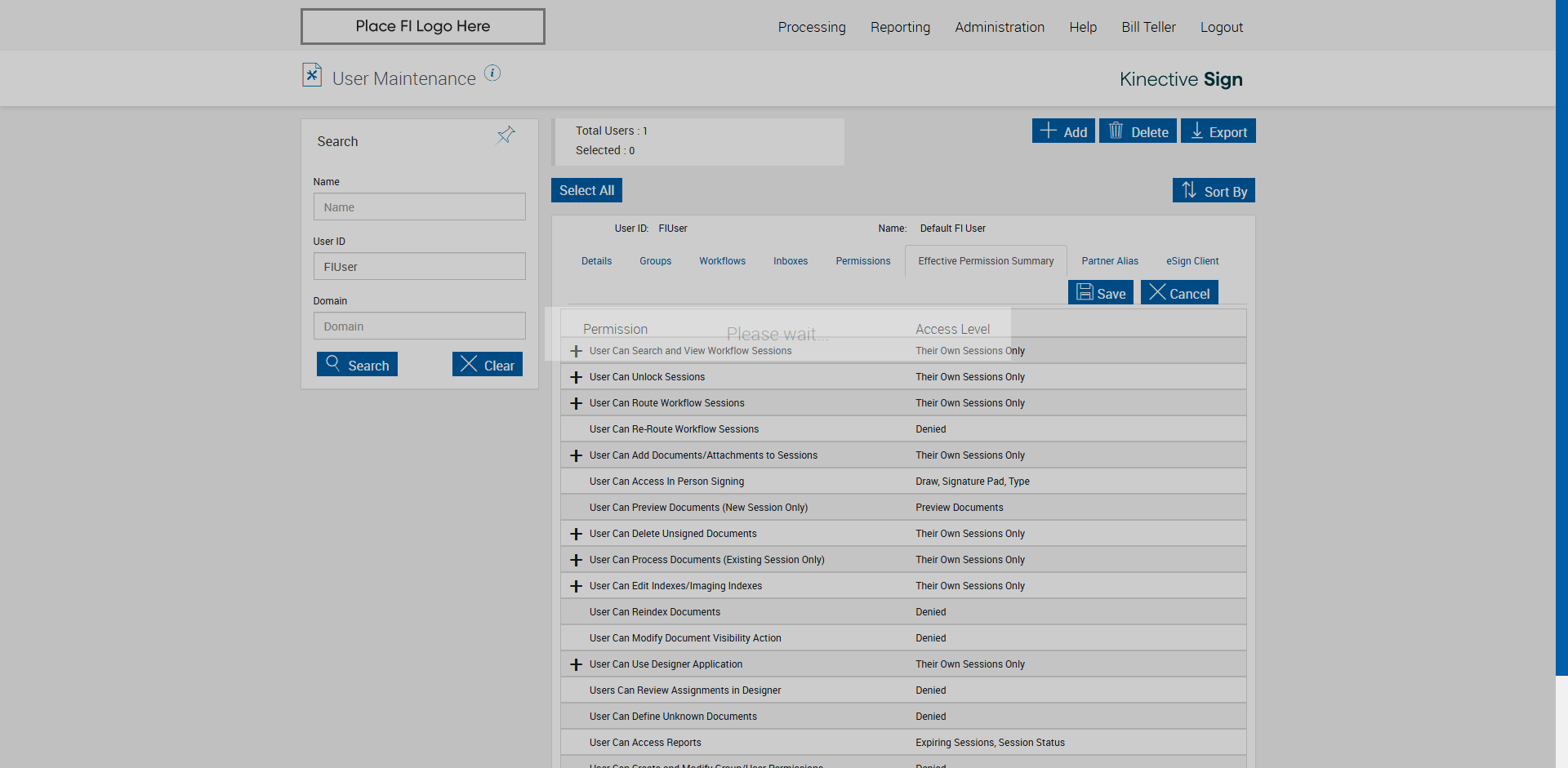Save the user changes

[x=1101, y=292]
